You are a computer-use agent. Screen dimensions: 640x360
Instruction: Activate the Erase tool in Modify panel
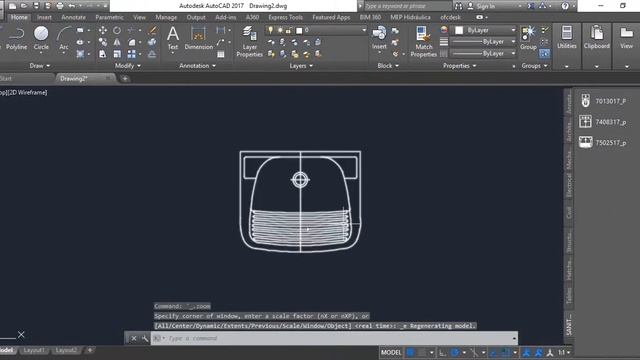click(x=152, y=30)
